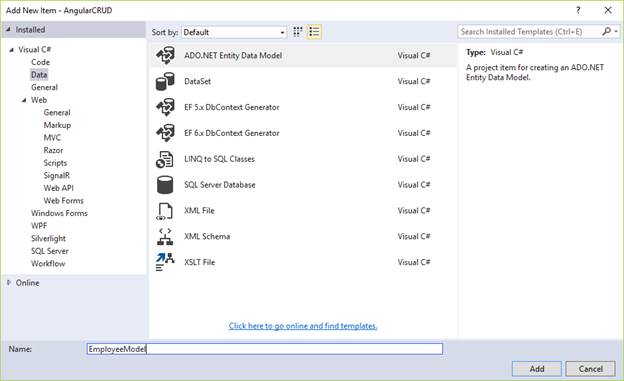The height and width of the screenshot is (381, 624).
Task: Open the help question mark button
Action: [578, 10]
